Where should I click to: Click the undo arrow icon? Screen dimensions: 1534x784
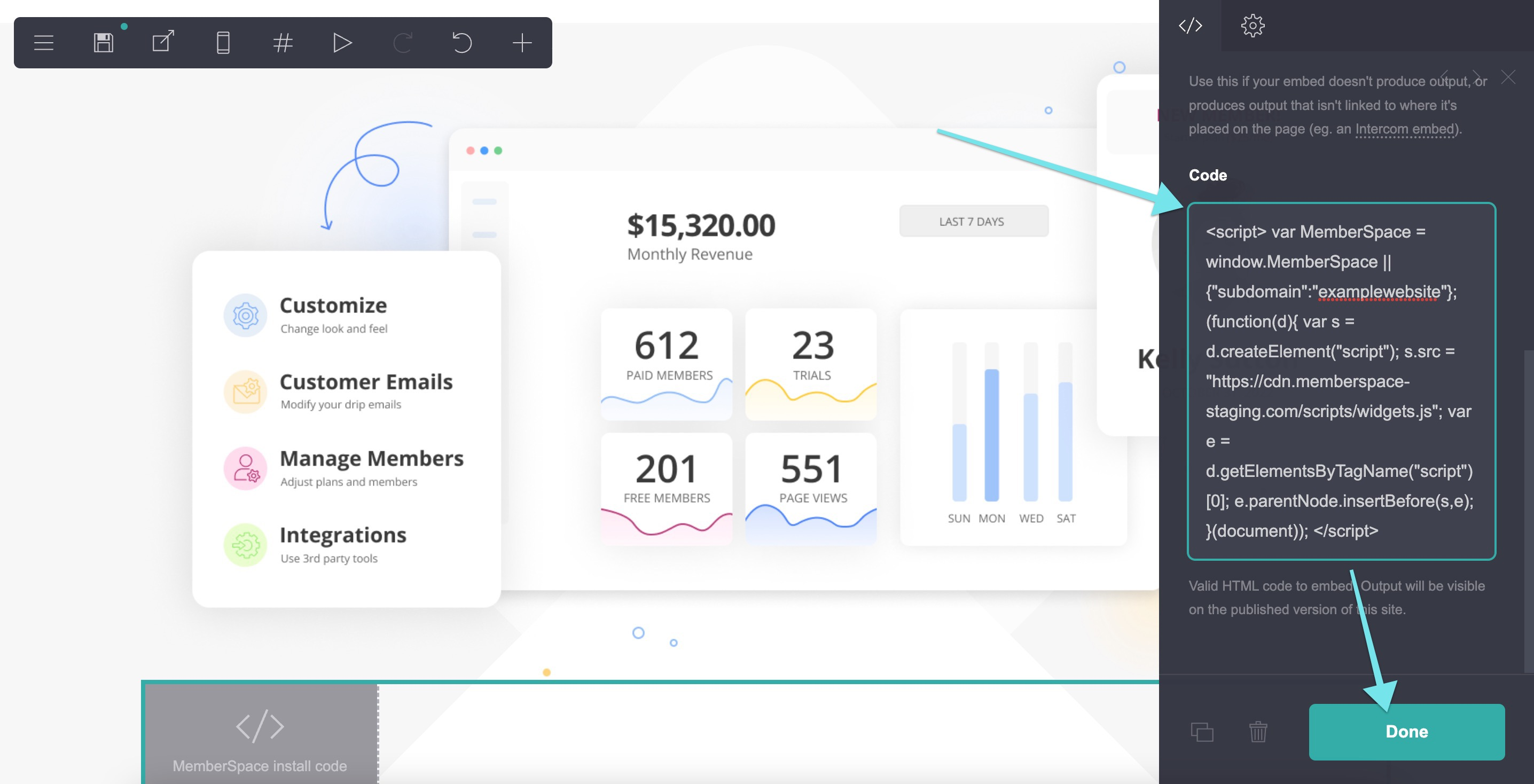(461, 43)
